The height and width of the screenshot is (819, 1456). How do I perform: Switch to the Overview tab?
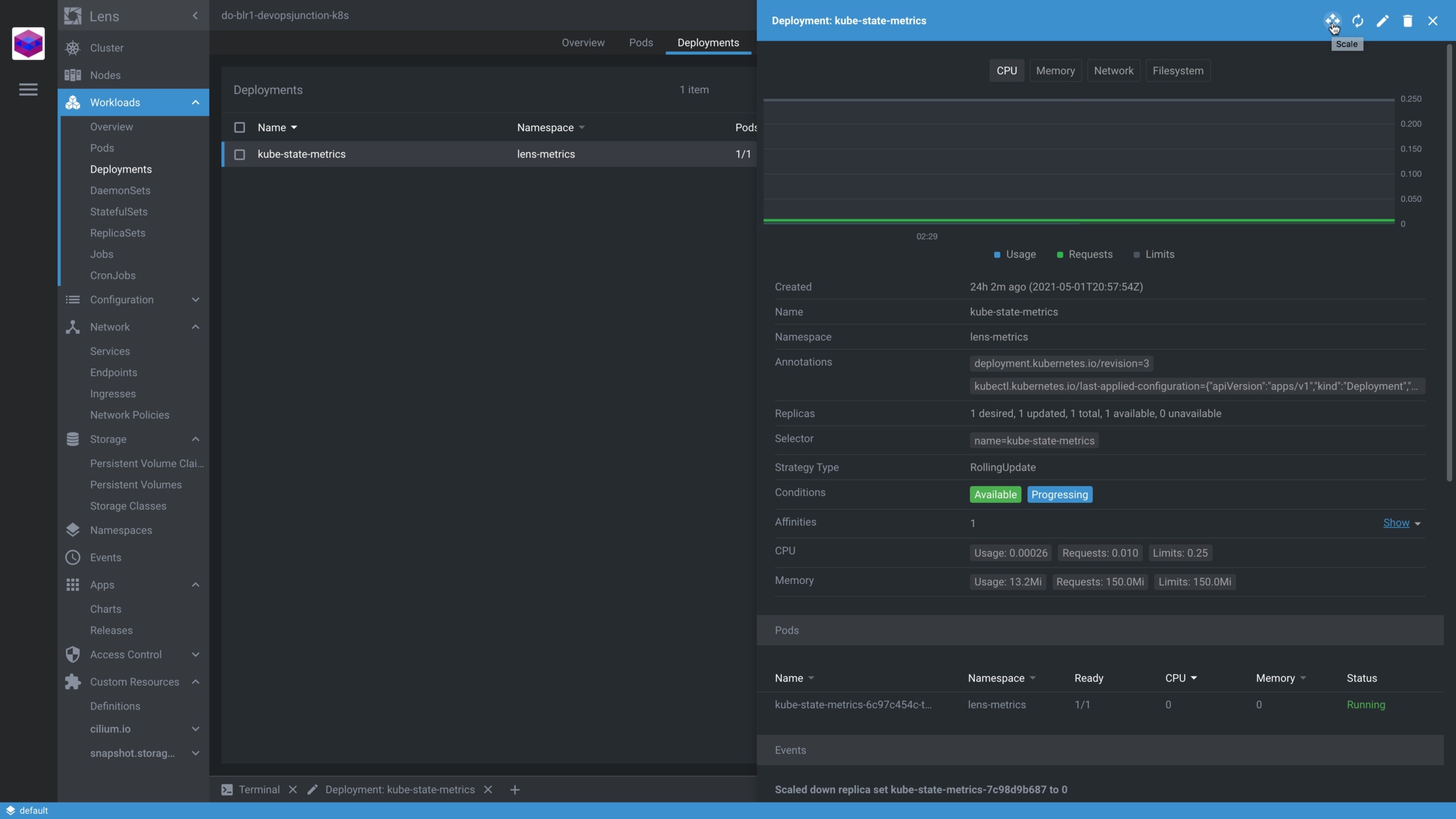coord(583,43)
